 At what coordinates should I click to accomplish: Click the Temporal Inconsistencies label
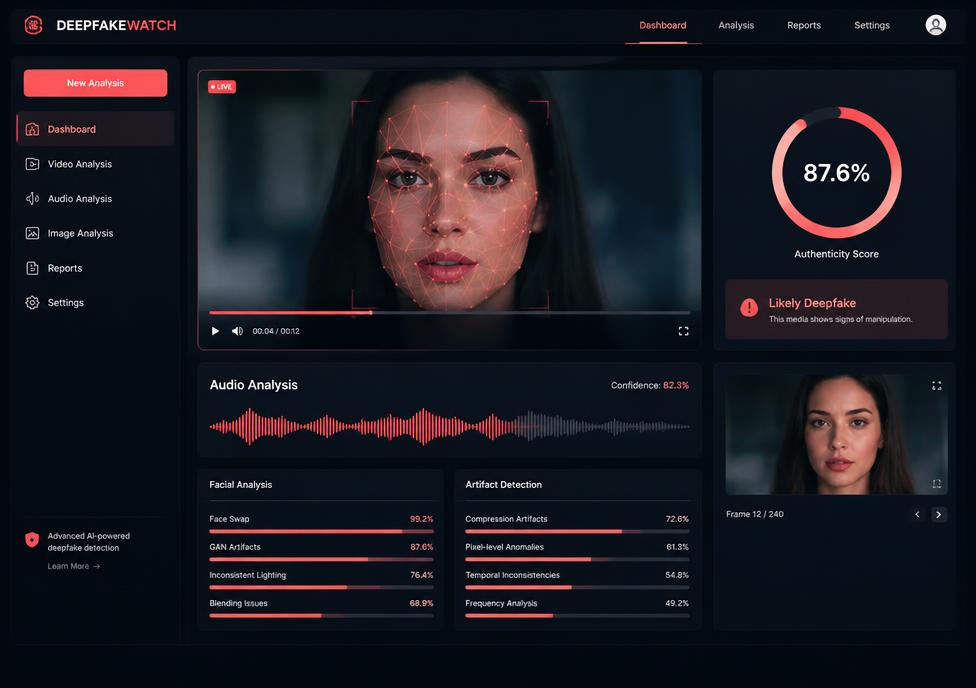coord(512,575)
